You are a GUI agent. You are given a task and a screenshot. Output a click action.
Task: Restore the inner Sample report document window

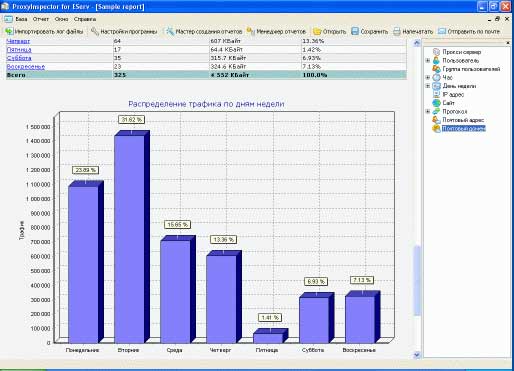point(497,19)
